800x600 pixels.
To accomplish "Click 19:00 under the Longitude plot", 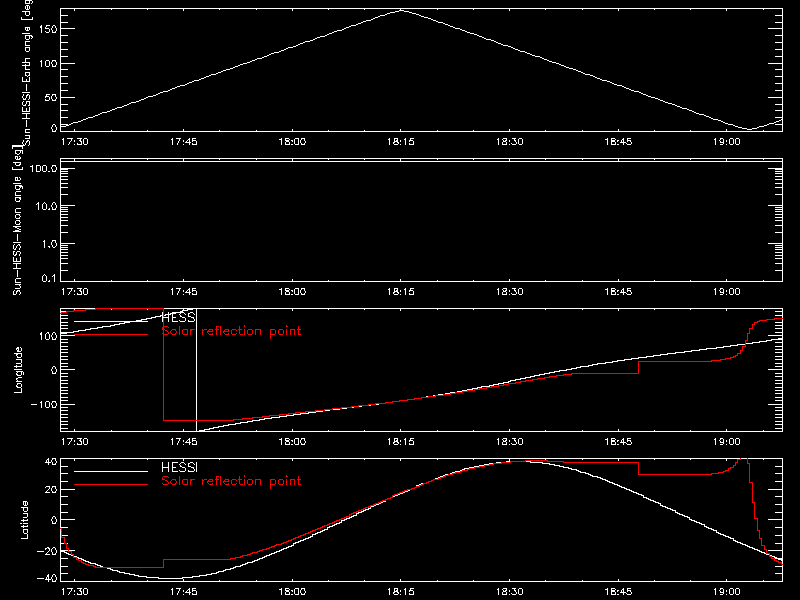I will pyautogui.click(x=727, y=442).
